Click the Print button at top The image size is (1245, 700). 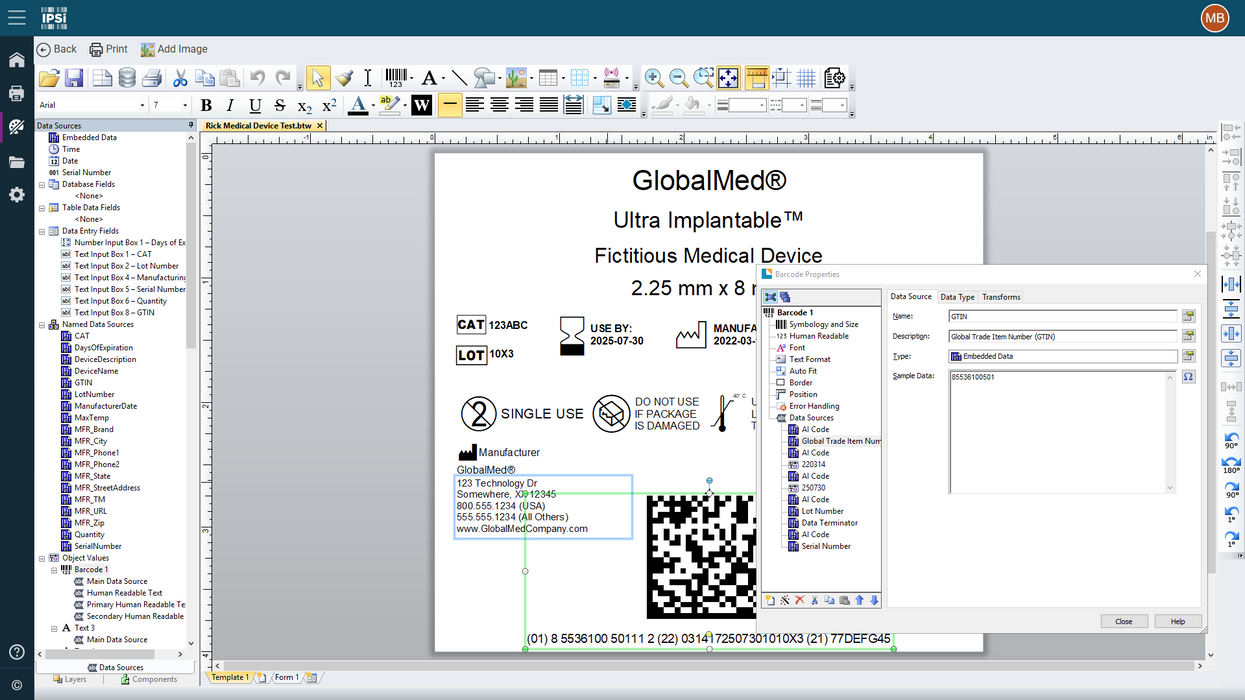(109, 49)
